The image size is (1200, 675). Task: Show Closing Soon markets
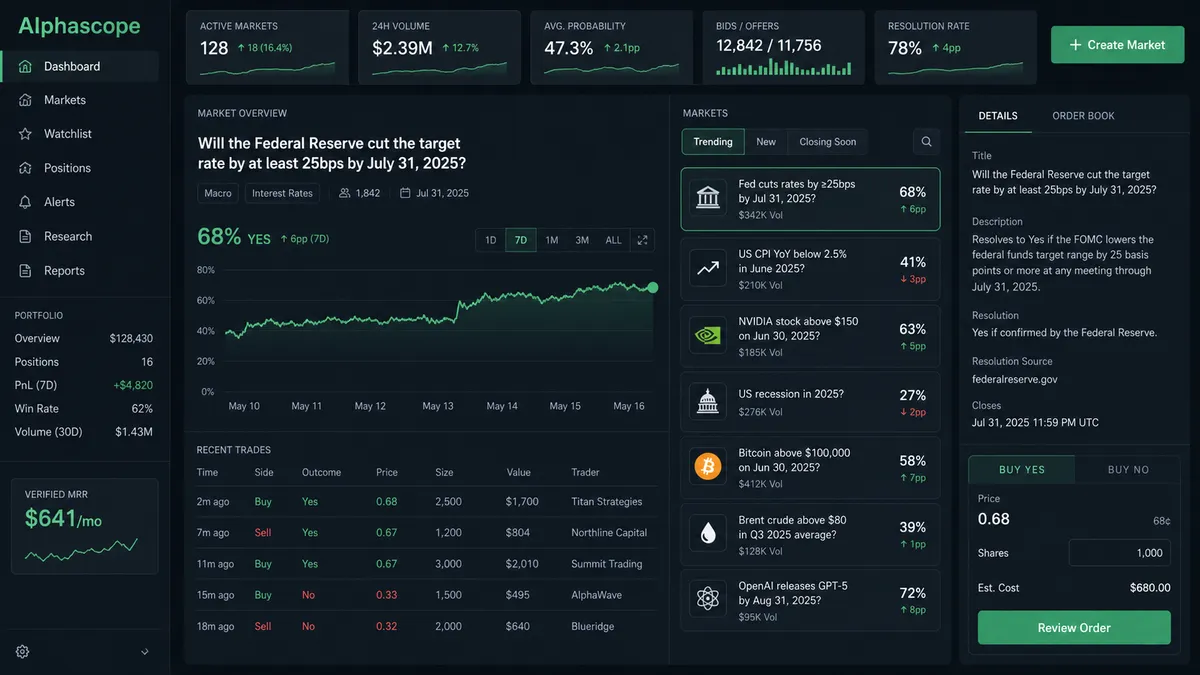[x=828, y=142]
